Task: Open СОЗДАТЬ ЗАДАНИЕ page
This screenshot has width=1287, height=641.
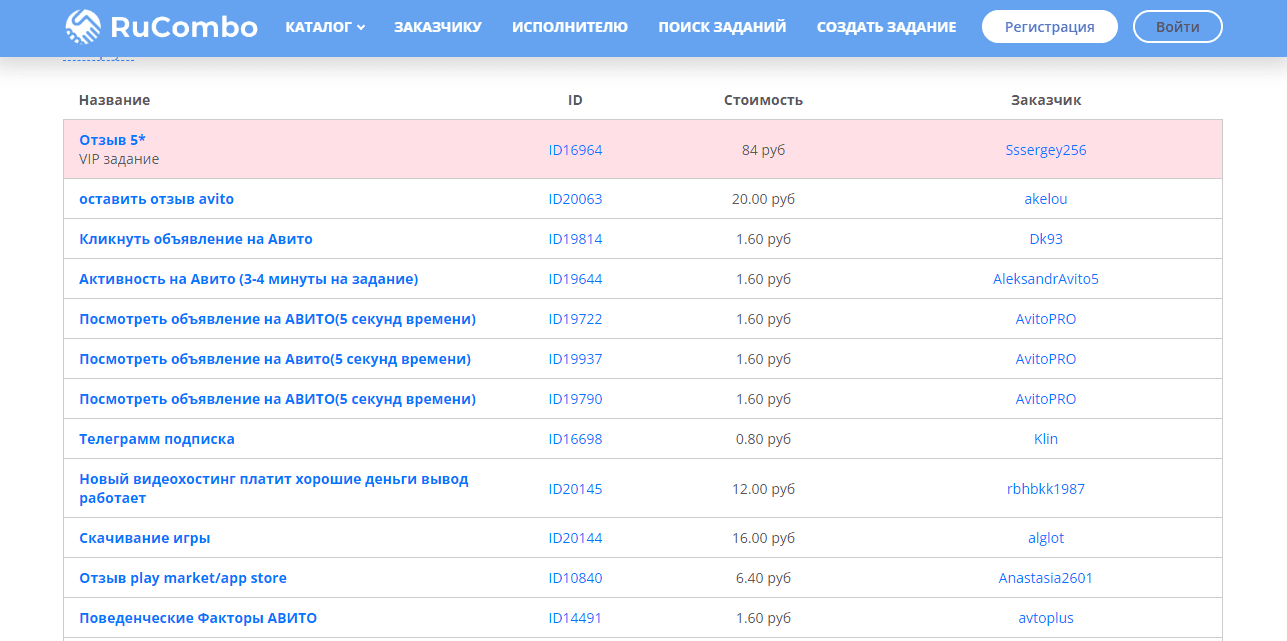Action: 884,27
